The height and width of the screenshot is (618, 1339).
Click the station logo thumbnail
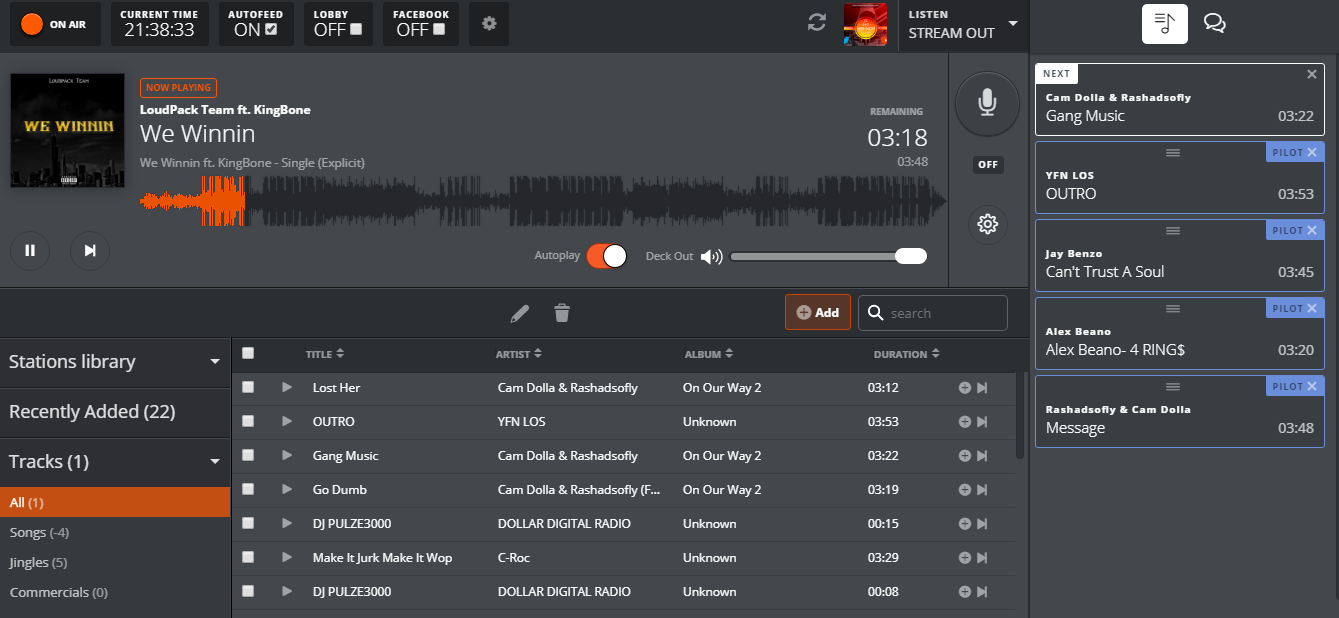[866, 24]
